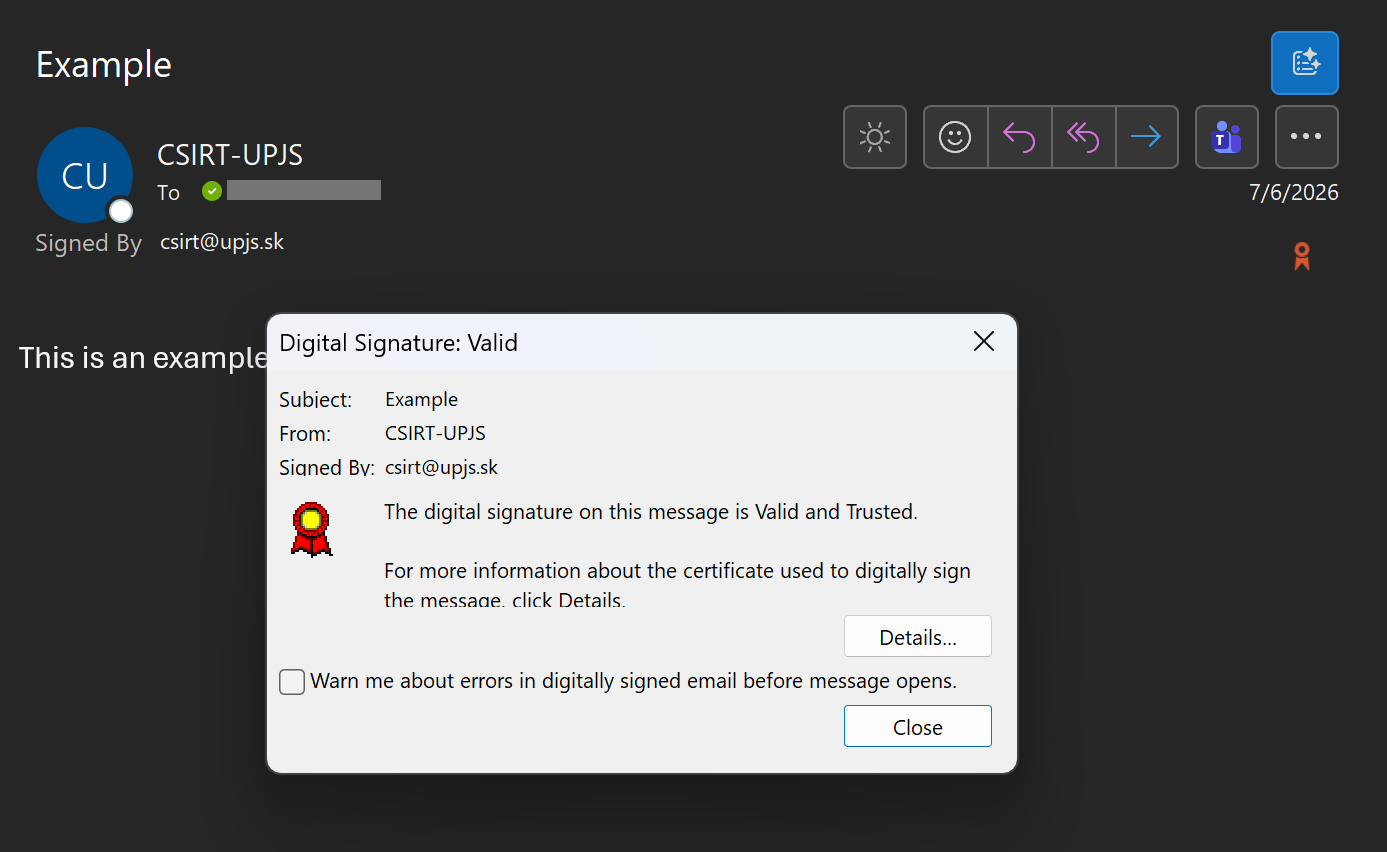1387x852 pixels.
Task: Click csirt@upjs.sk in message header
Action: click(x=222, y=242)
